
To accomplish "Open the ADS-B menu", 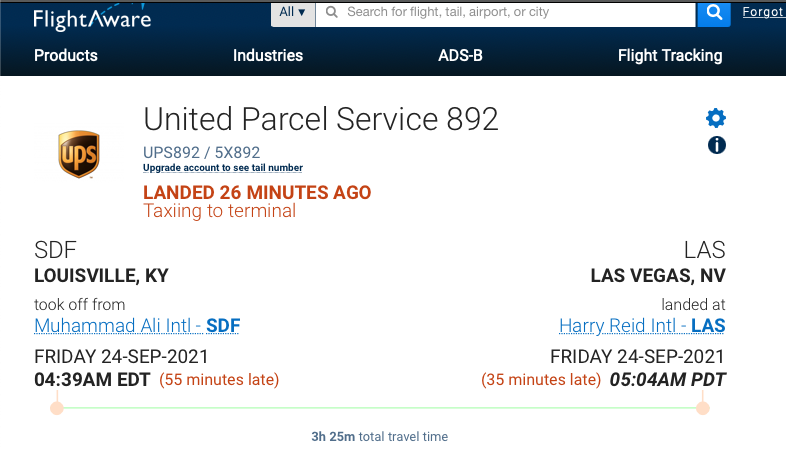I will pyautogui.click(x=460, y=56).
